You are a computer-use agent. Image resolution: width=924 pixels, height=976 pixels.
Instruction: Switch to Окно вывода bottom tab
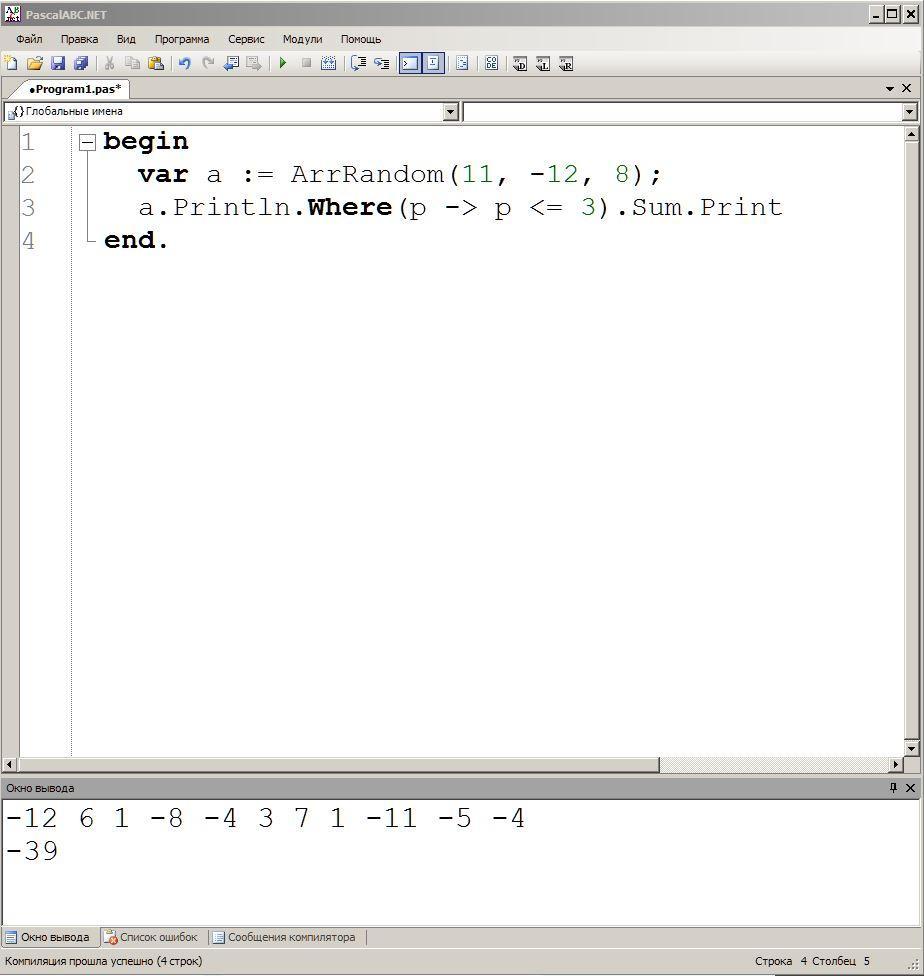tap(49, 937)
